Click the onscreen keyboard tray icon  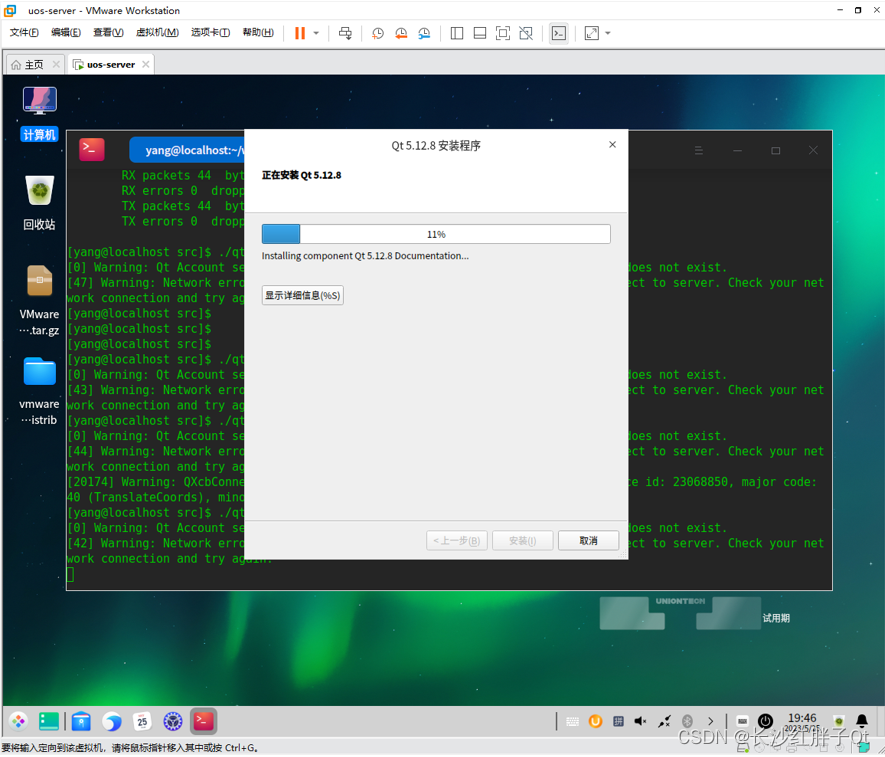(572, 721)
